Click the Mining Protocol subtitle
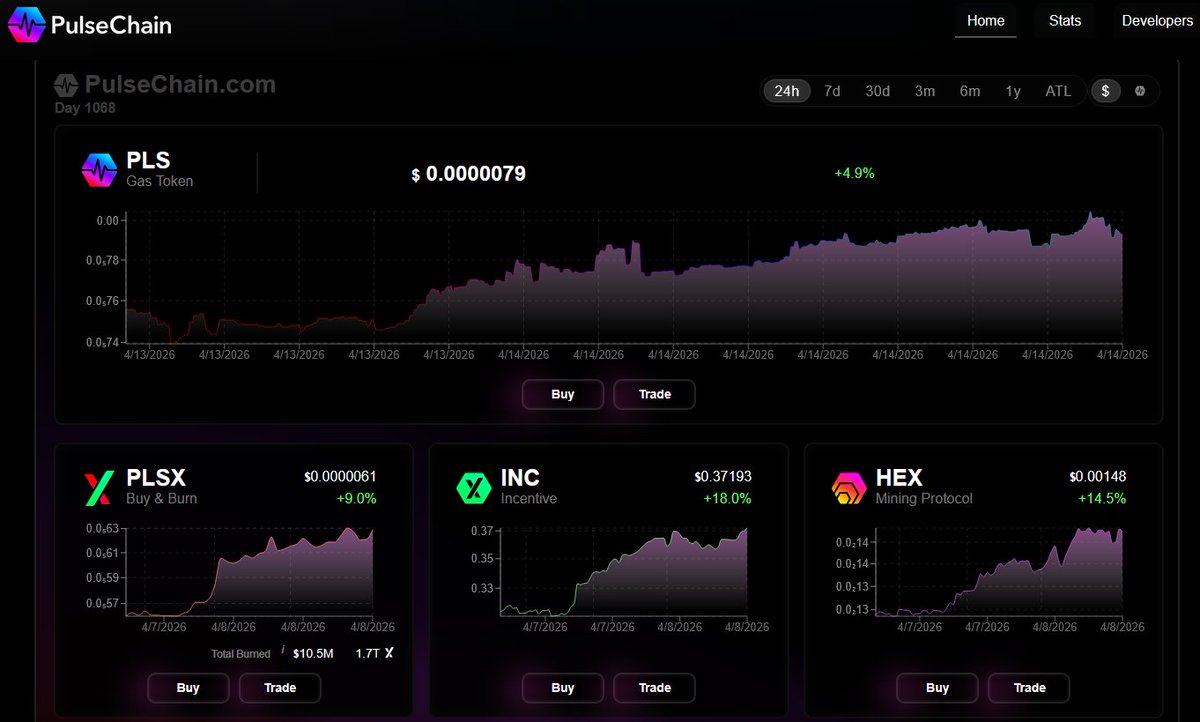The image size is (1200, 722). (924, 498)
